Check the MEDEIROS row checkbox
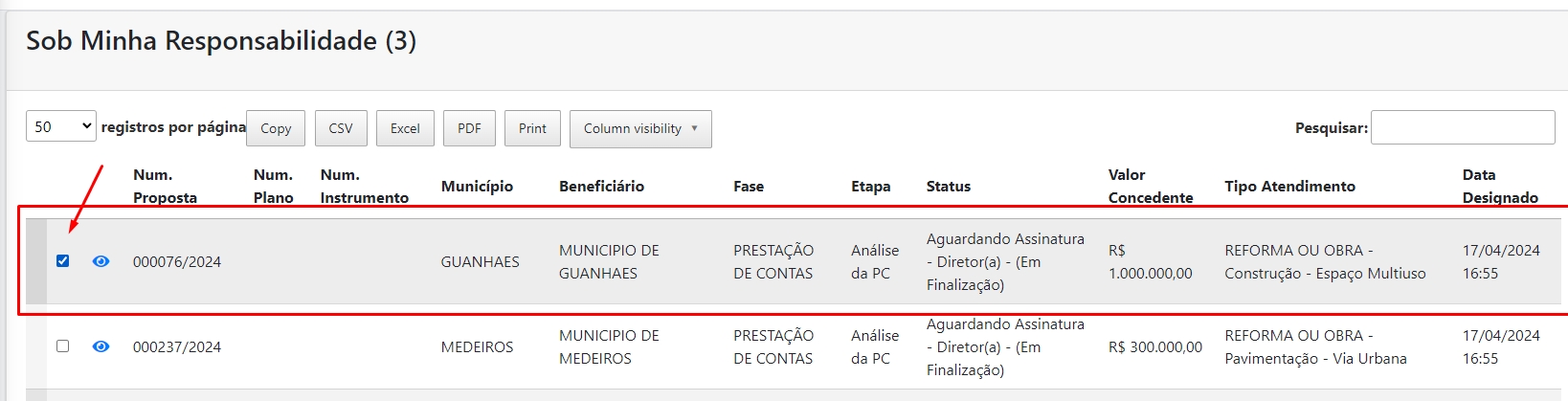 click(x=63, y=345)
